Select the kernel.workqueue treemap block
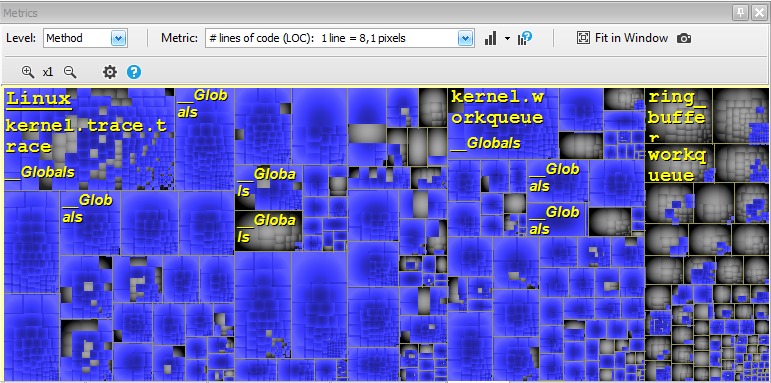This screenshot has height=383, width=771. 498,107
